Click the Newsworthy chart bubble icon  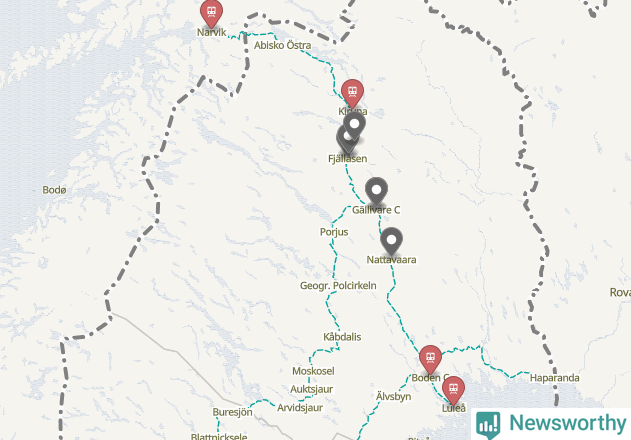click(488, 425)
